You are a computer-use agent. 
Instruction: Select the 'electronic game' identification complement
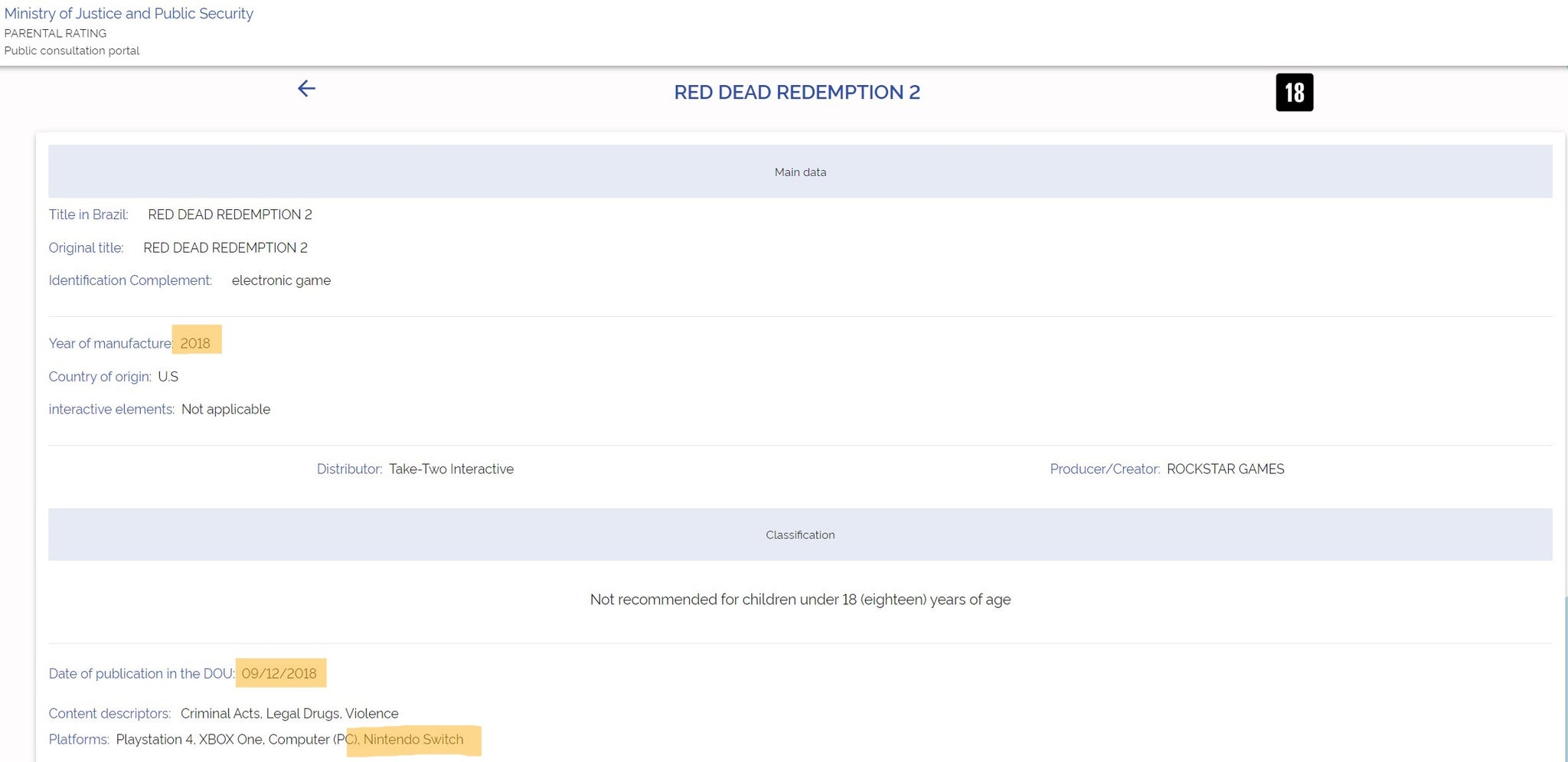point(281,280)
